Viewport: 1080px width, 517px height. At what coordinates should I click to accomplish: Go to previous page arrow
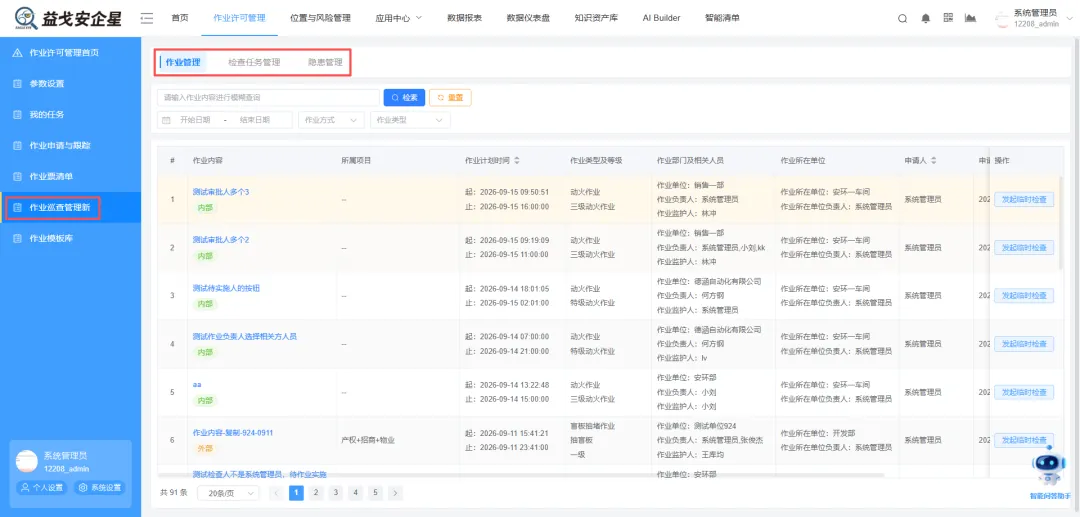(x=277, y=493)
